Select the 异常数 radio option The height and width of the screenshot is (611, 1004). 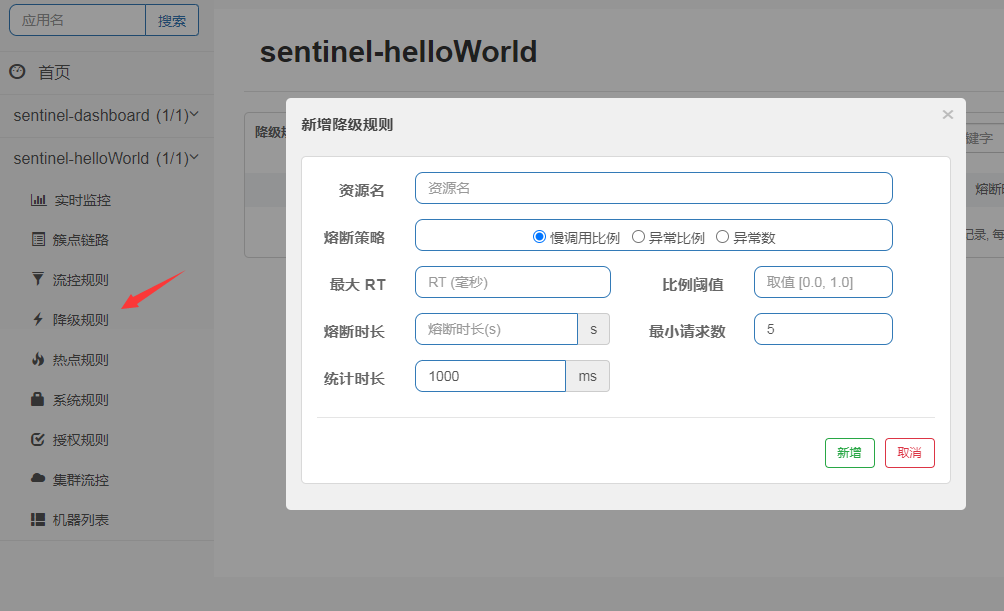point(722,237)
